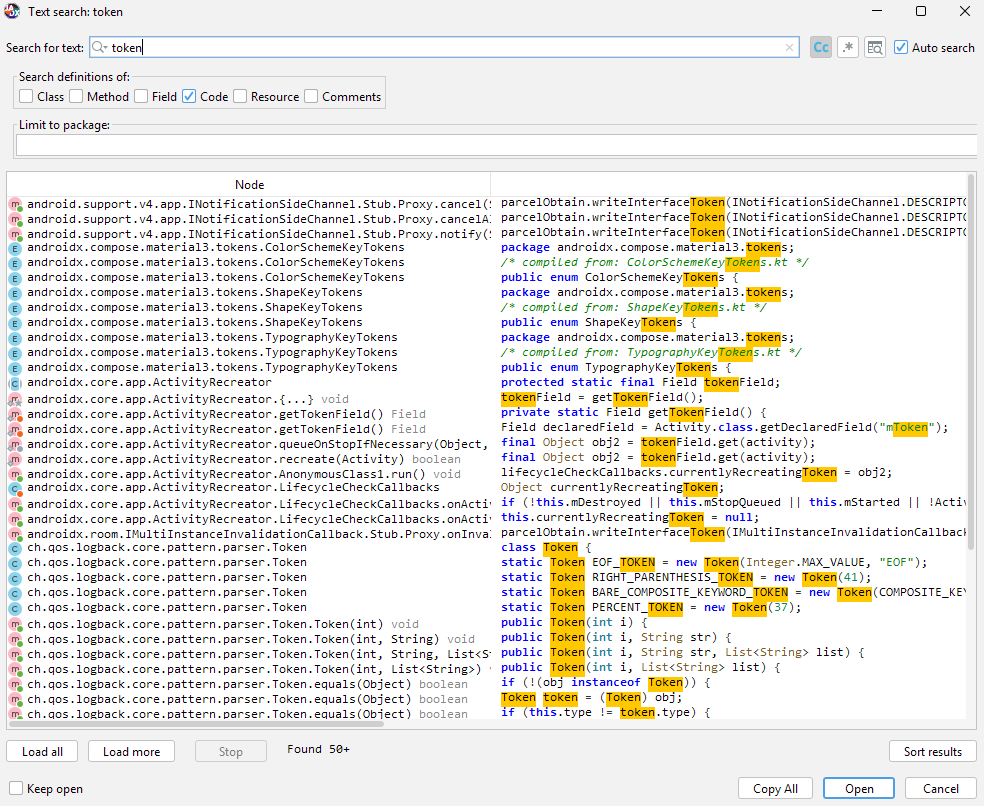Click the ActivityRecreator class node icon
This screenshot has height=806, width=984.
15,383
